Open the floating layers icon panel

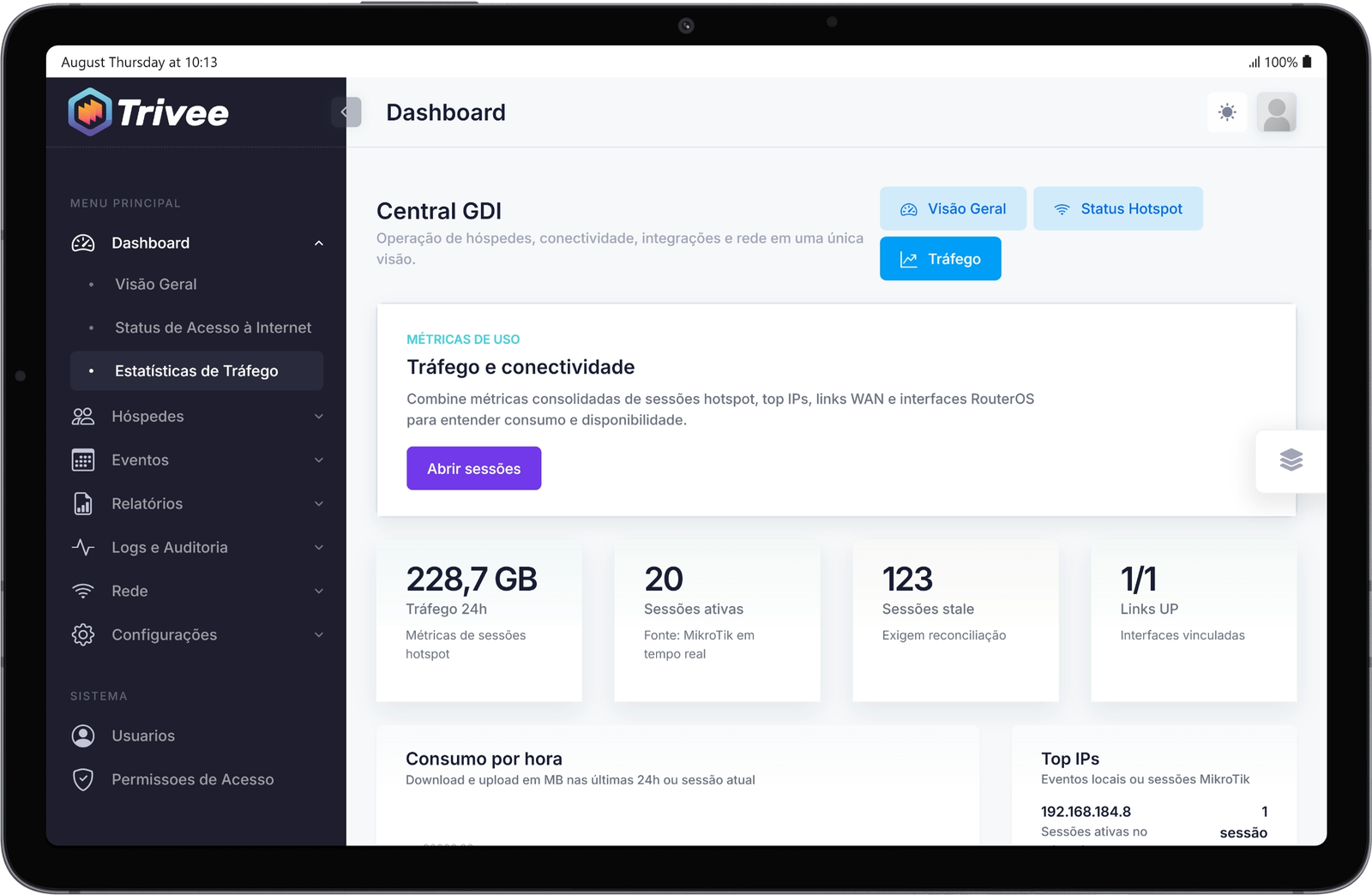pos(1291,460)
